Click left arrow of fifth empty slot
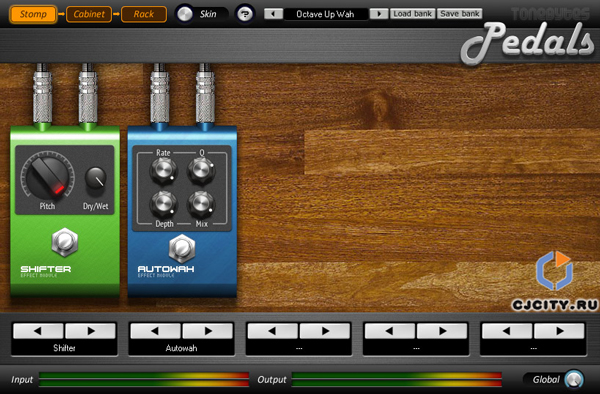600x394 pixels. pos(507,331)
